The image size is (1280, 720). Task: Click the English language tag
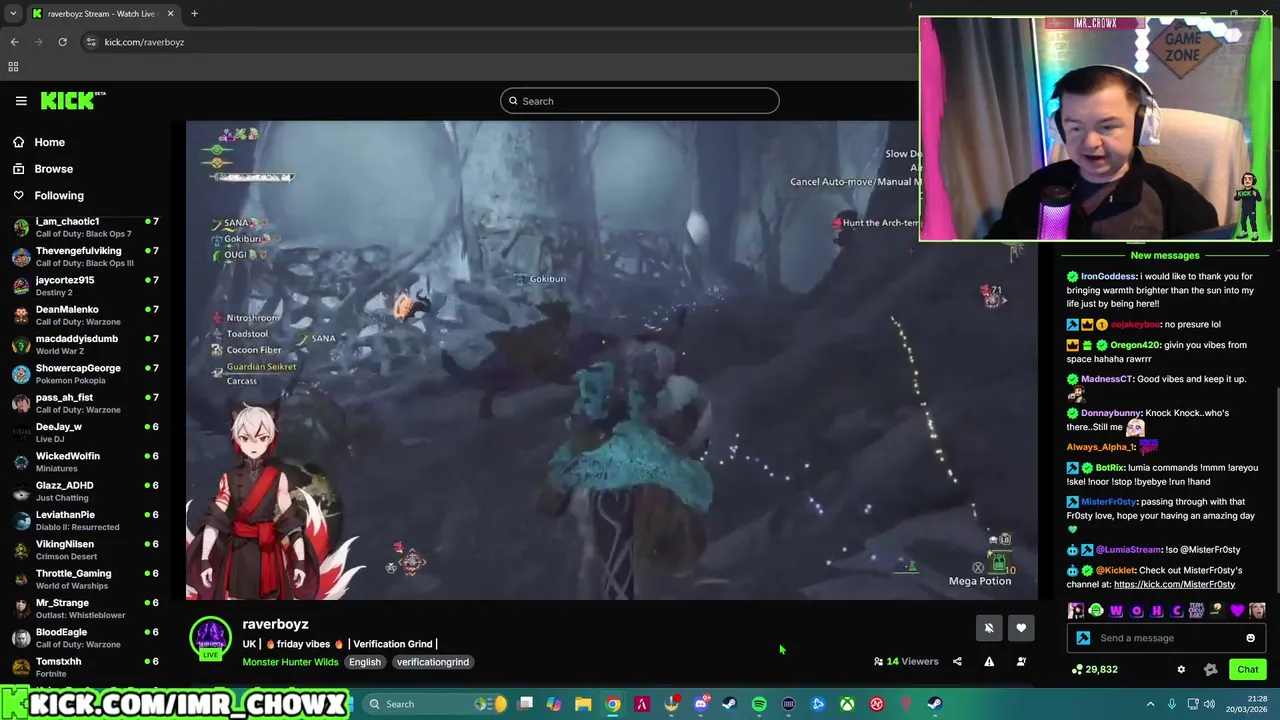(365, 662)
